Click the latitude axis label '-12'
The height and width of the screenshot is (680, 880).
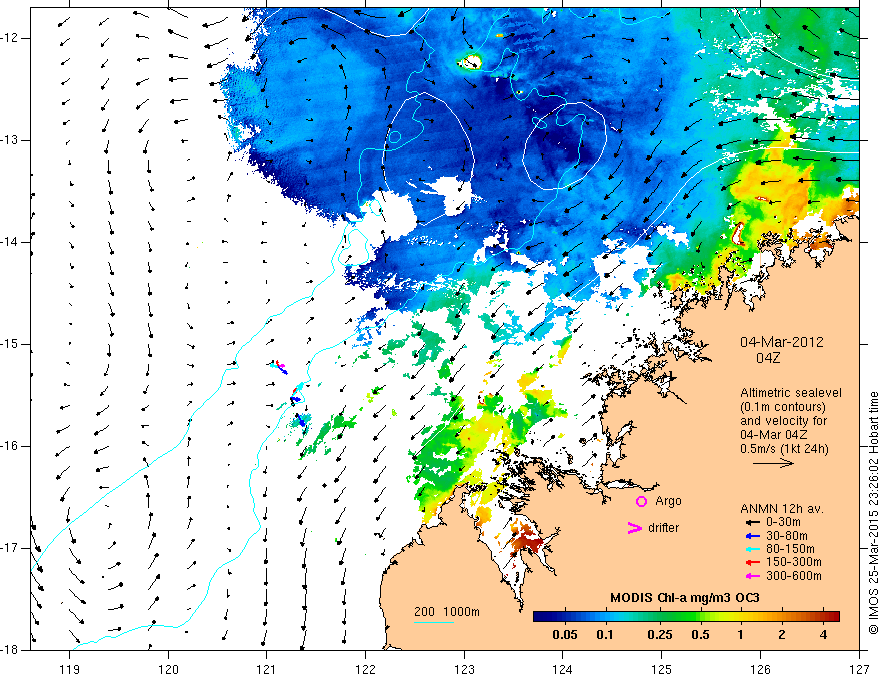(x=11, y=38)
